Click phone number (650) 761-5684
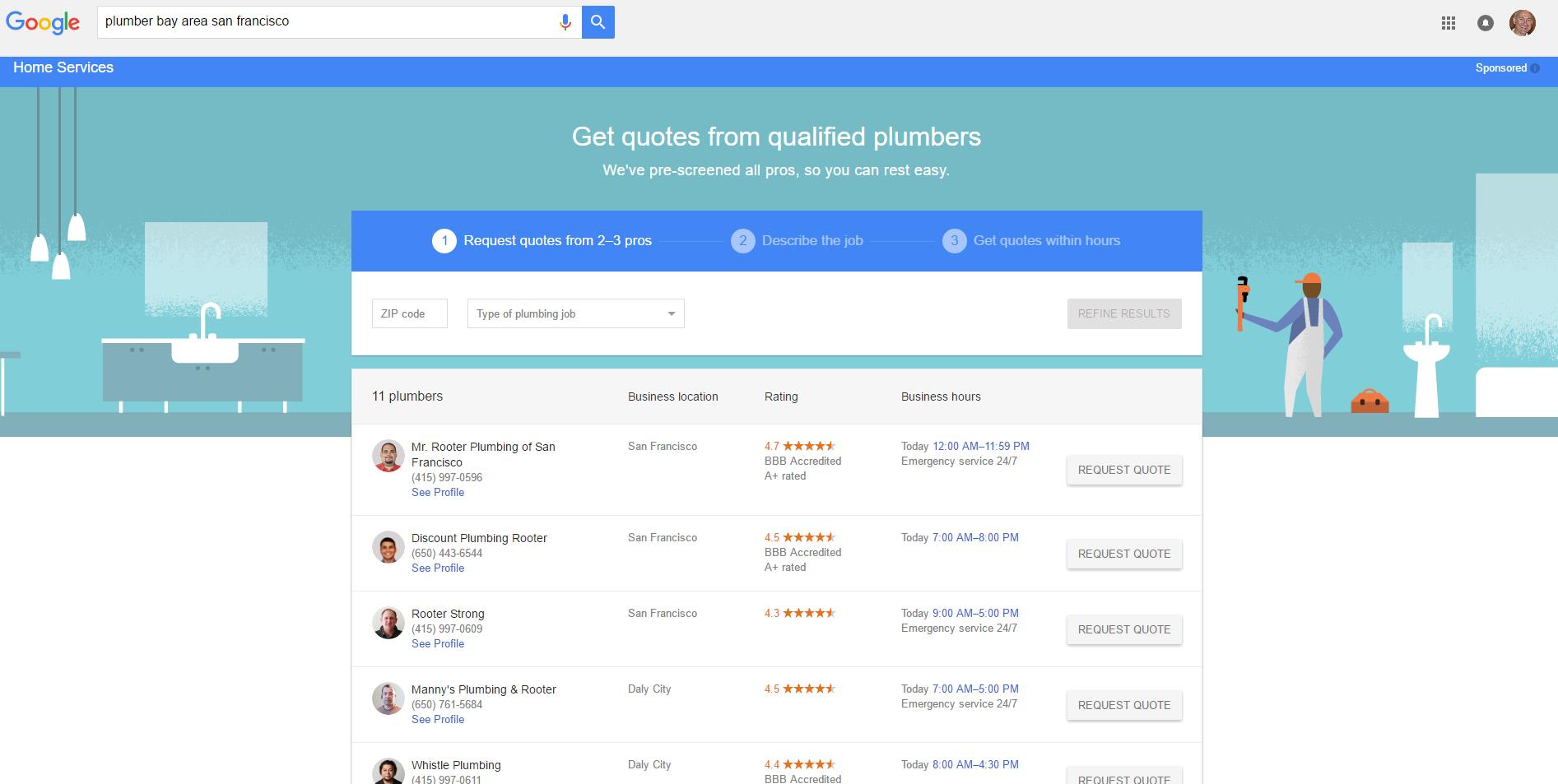Image resolution: width=1558 pixels, height=784 pixels. (x=447, y=705)
